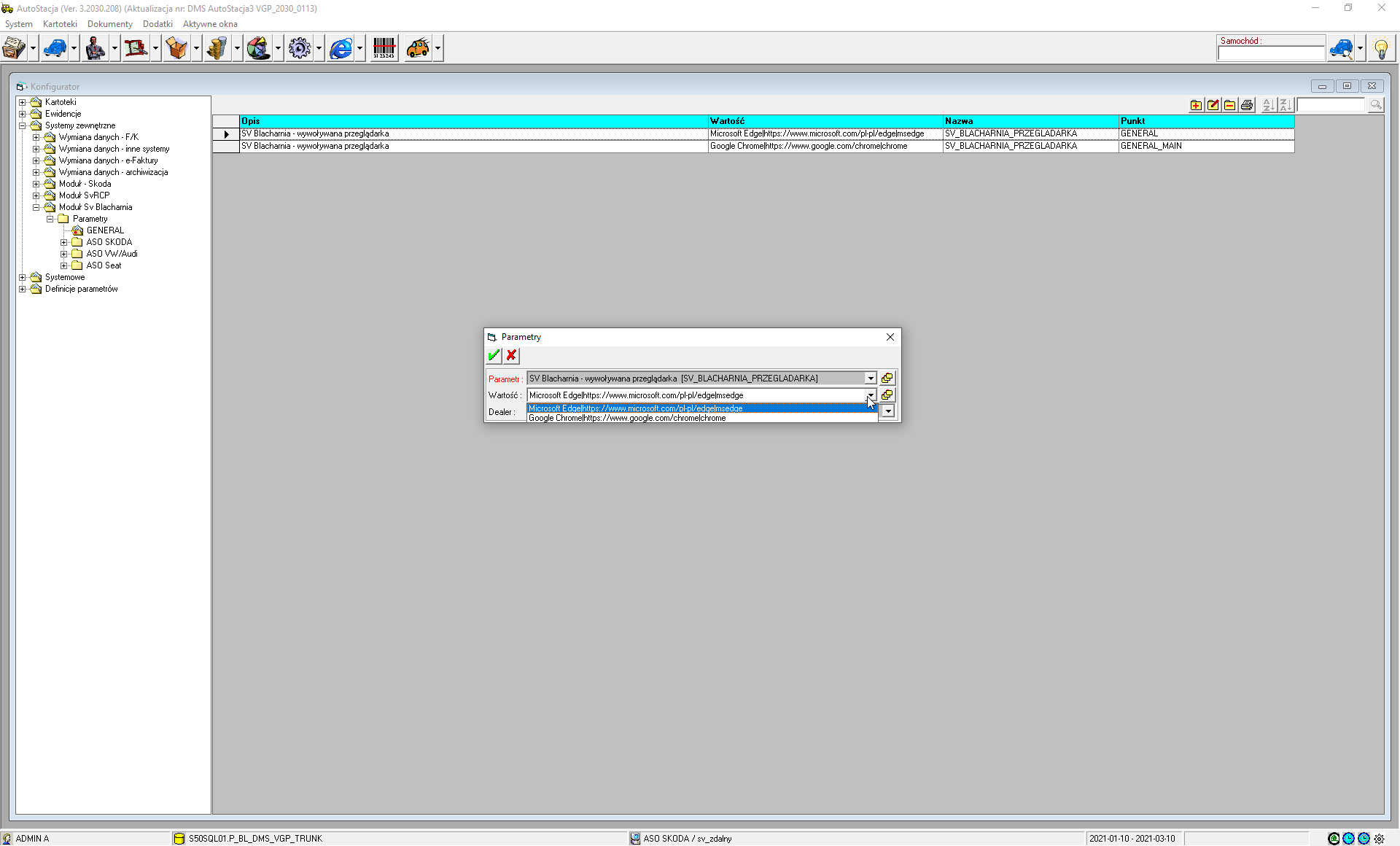
Task: Open the Dokumenty menu
Action: 109,24
